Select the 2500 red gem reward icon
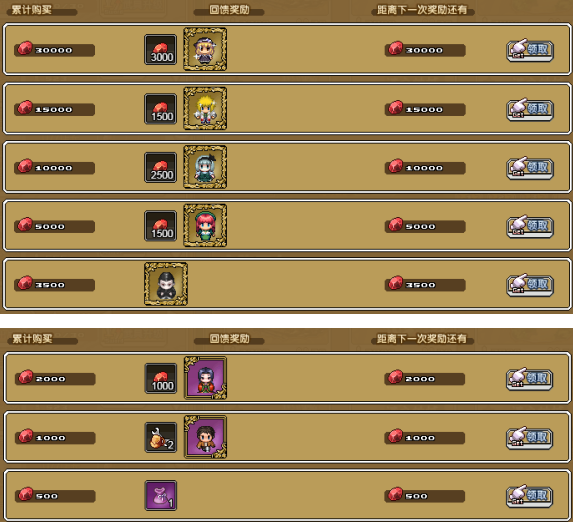This screenshot has width=573, height=522. (x=160, y=167)
